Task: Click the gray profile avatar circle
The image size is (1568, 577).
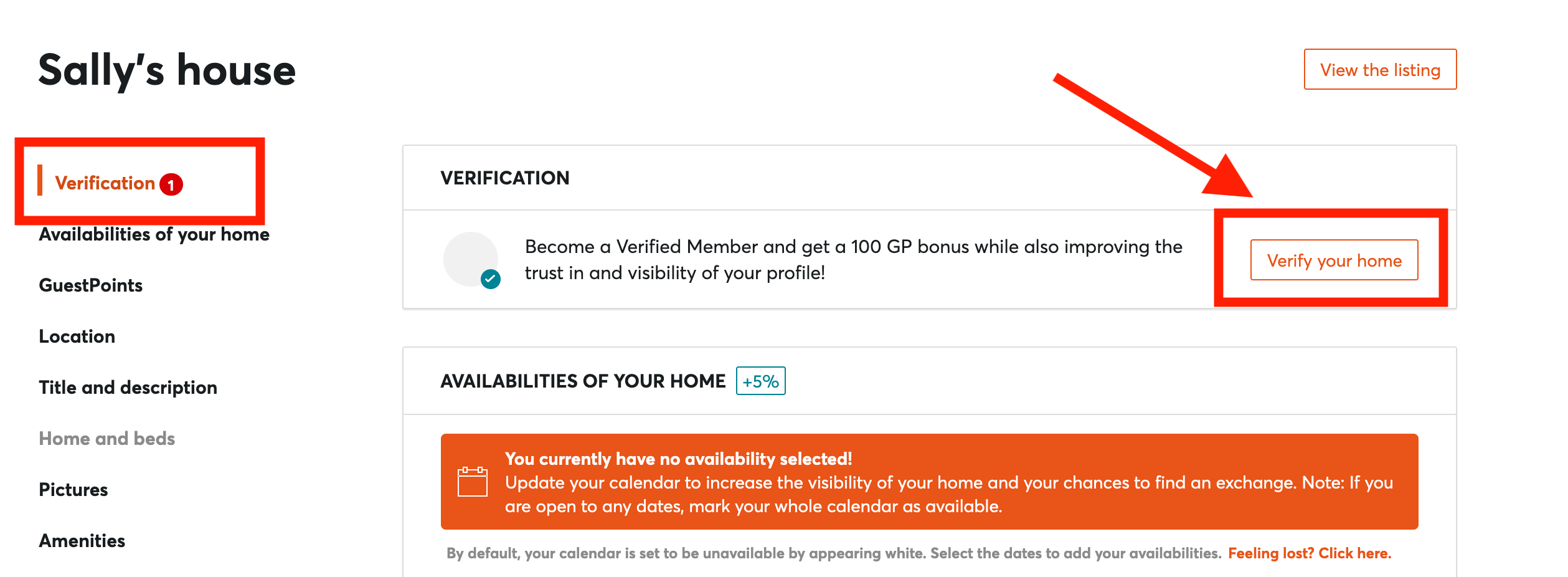Action: pos(471,259)
